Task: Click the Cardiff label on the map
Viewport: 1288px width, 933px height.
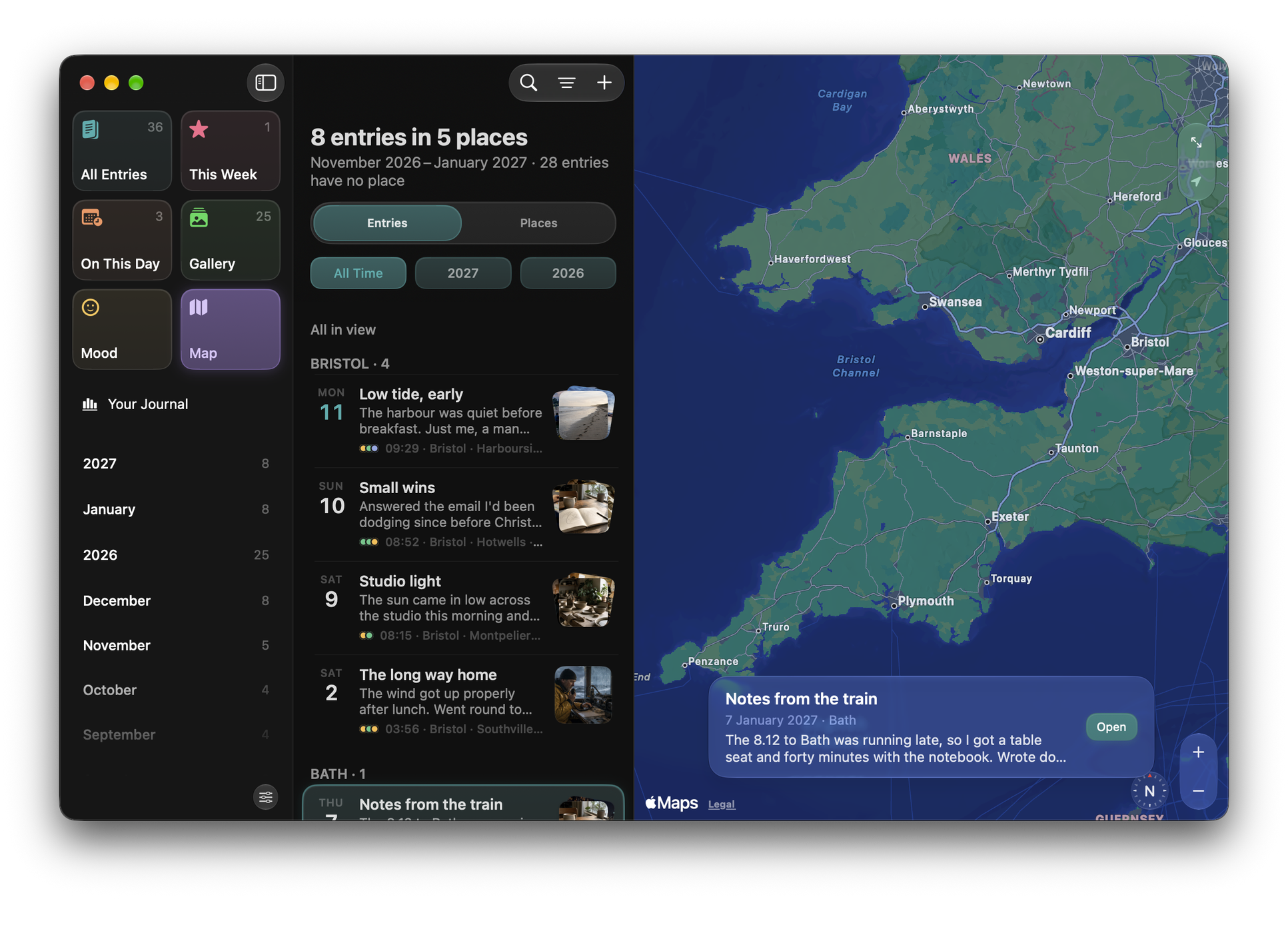Action: pyautogui.click(x=1067, y=333)
